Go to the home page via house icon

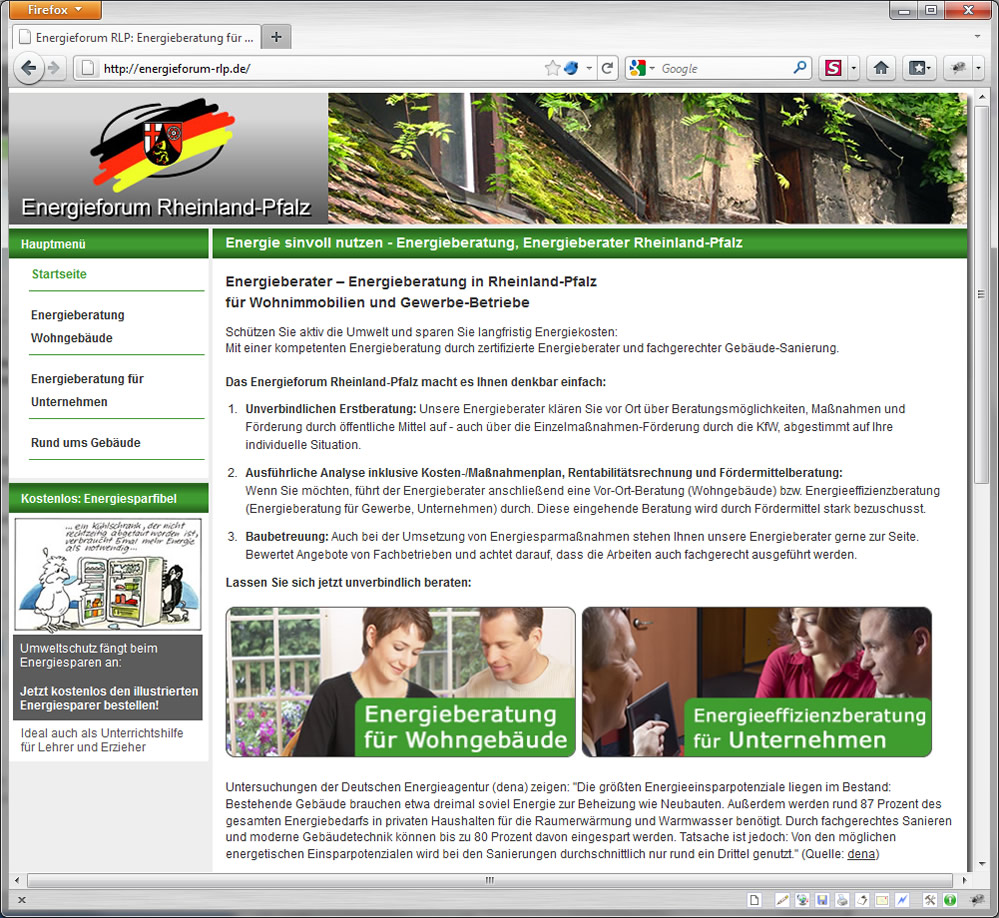pos(881,68)
